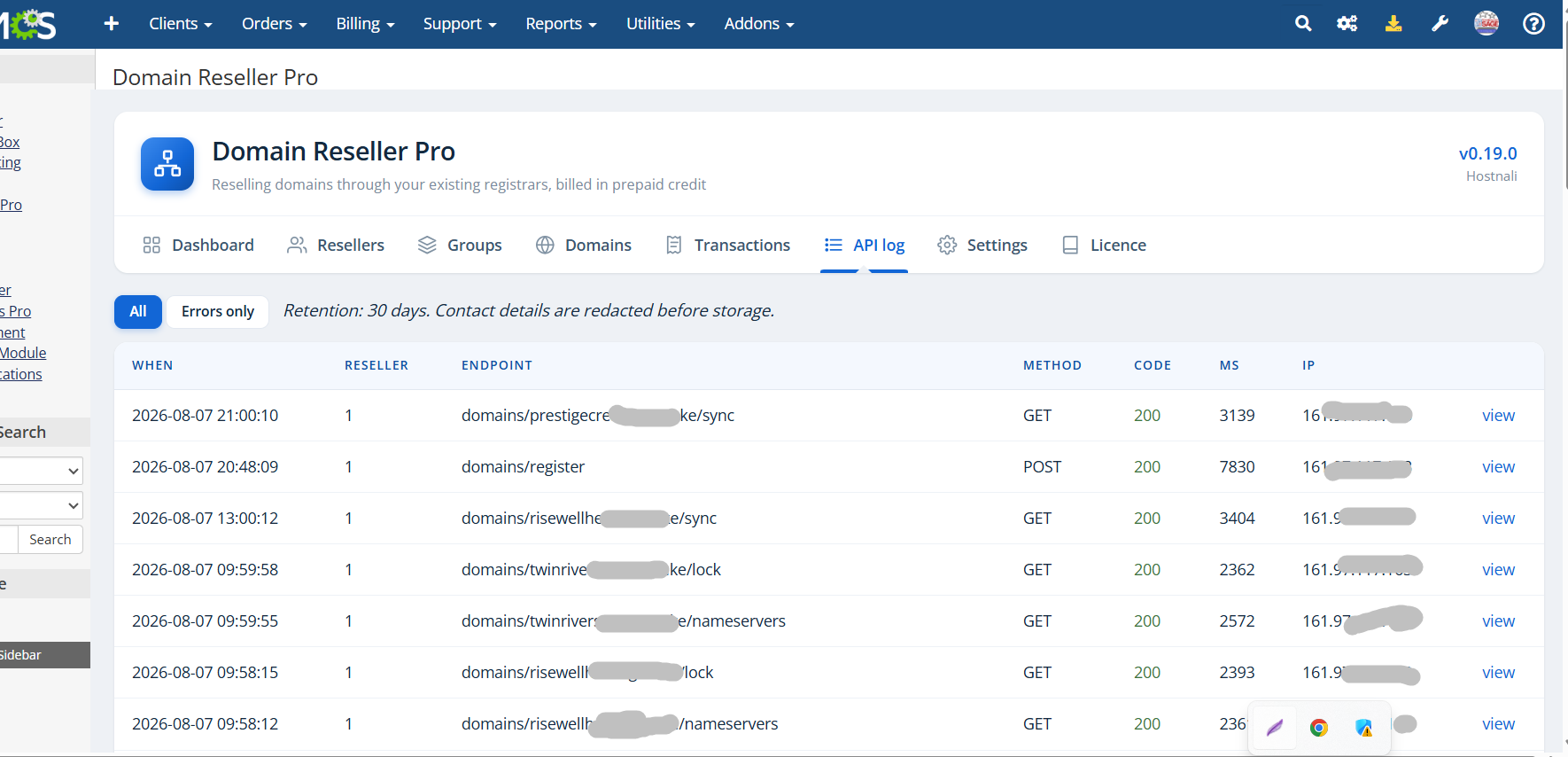View the 09:58:15 log entry
Viewport: 1568px width, 757px height.
(x=1498, y=673)
